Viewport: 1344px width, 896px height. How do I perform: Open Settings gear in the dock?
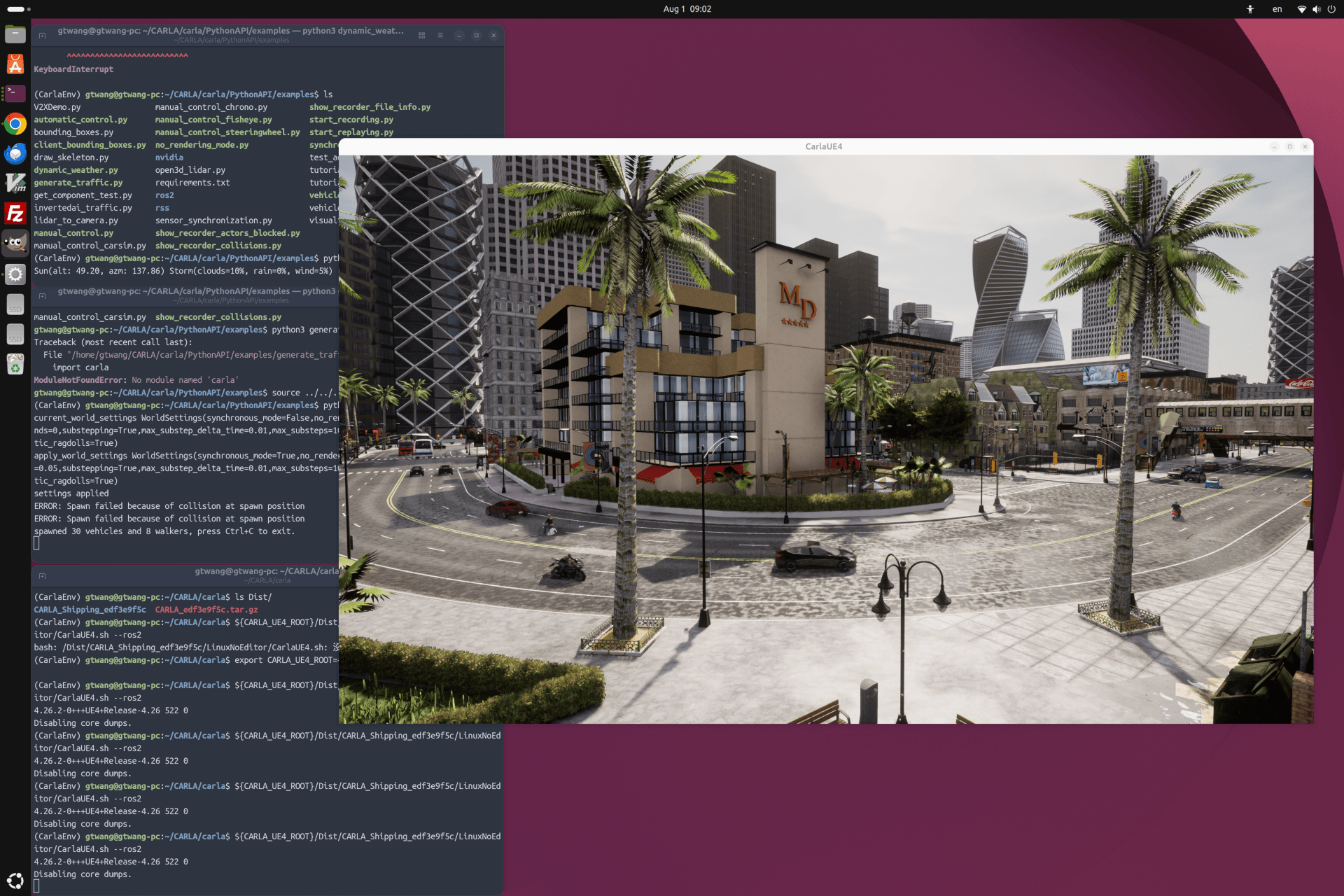pyautogui.click(x=15, y=274)
